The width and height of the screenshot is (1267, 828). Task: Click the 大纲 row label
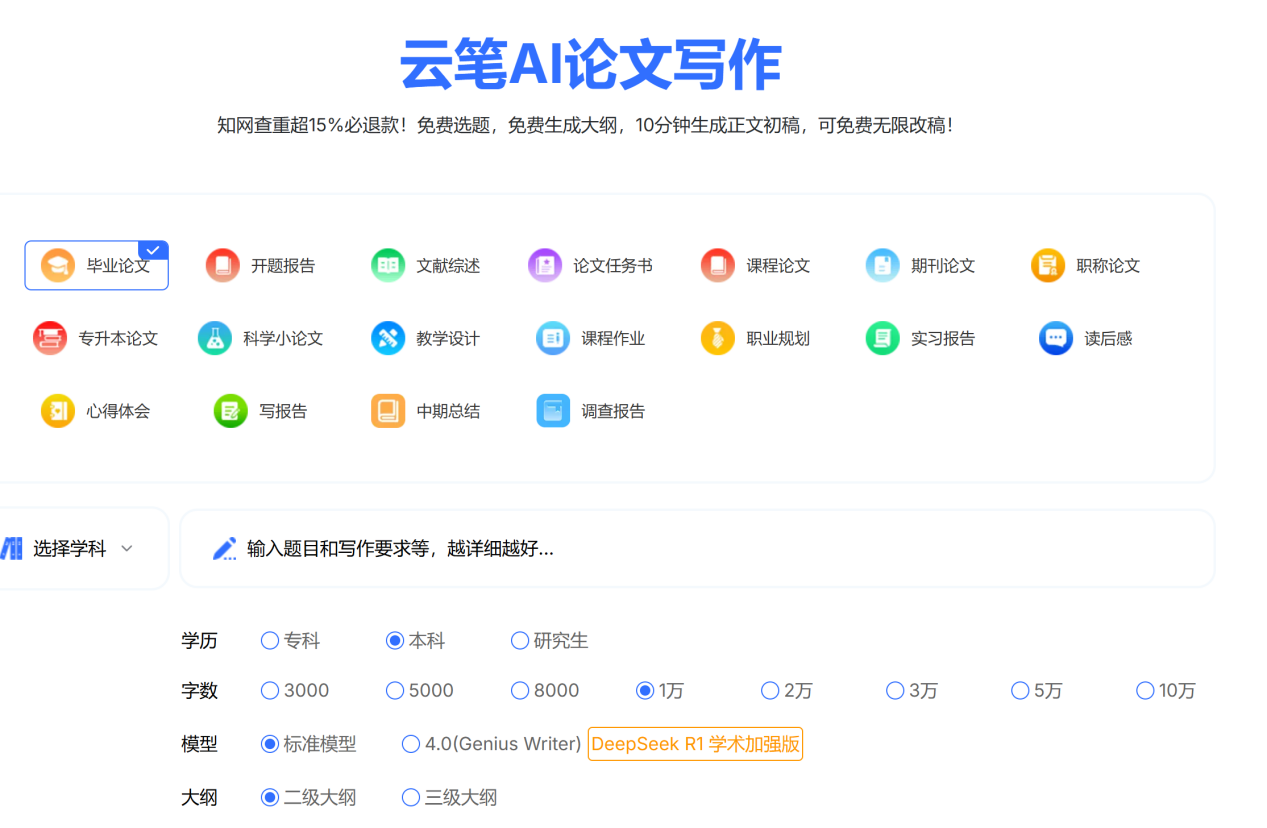click(x=199, y=797)
